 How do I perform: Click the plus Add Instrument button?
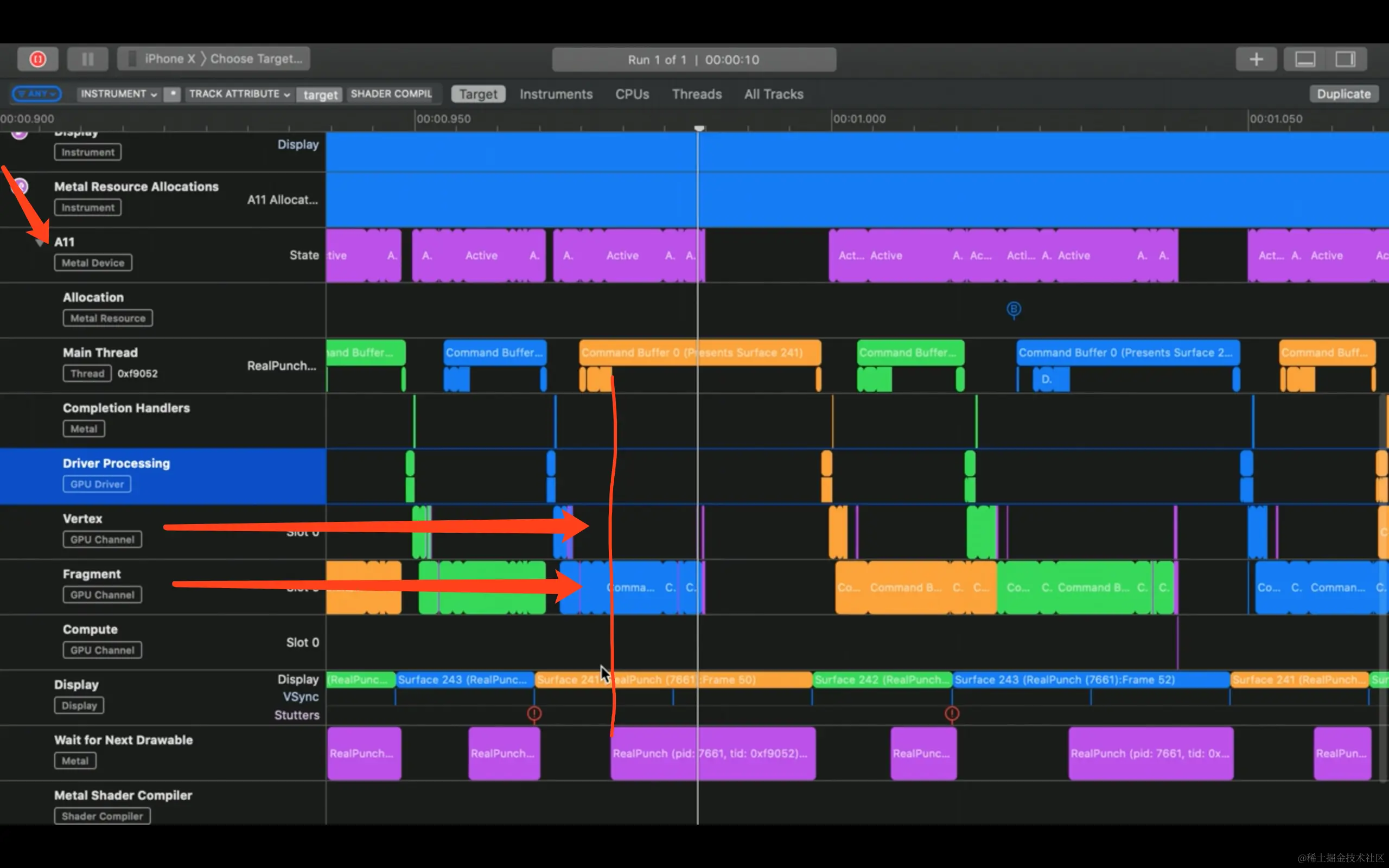[x=1256, y=59]
